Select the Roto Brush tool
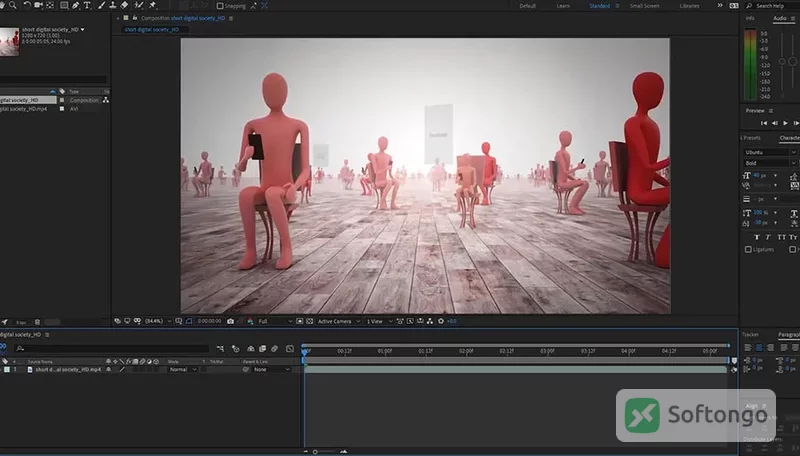The image size is (800, 456). (139, 5)
